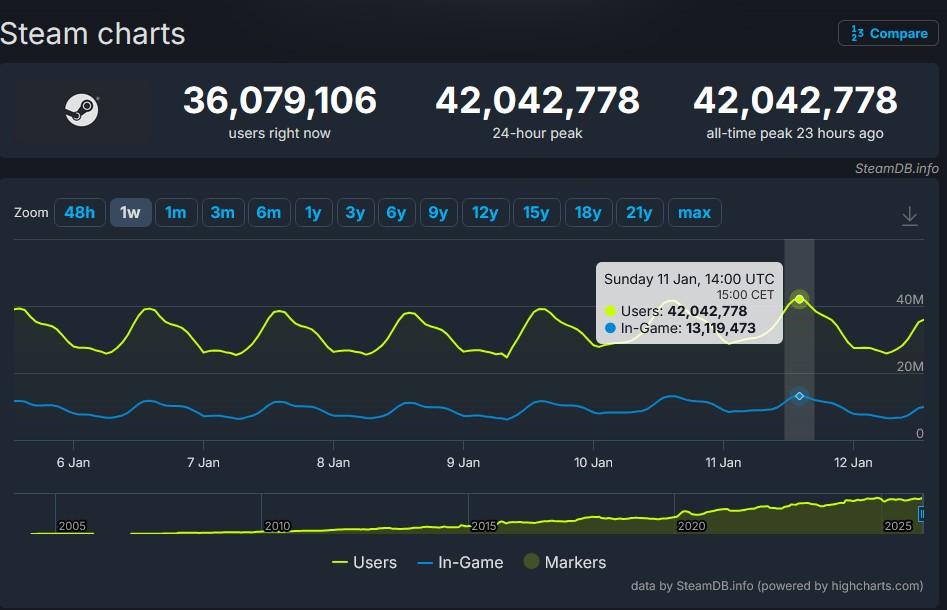The image size is (947, 610).
Task: Toggle Markers visibility in the legend
Action: tap(565, 562)
